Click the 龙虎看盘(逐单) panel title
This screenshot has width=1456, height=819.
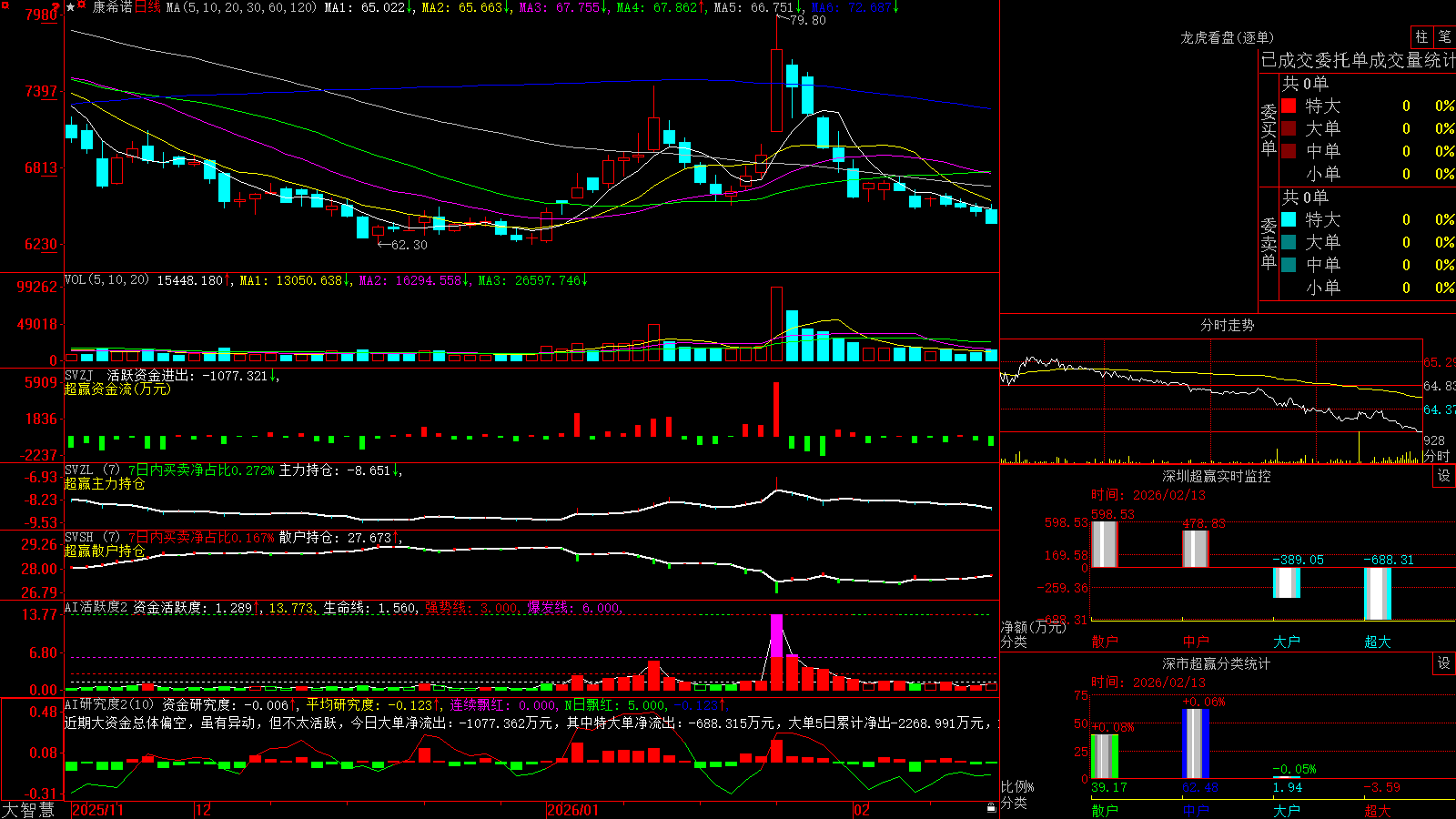[x=1227, y=37]
